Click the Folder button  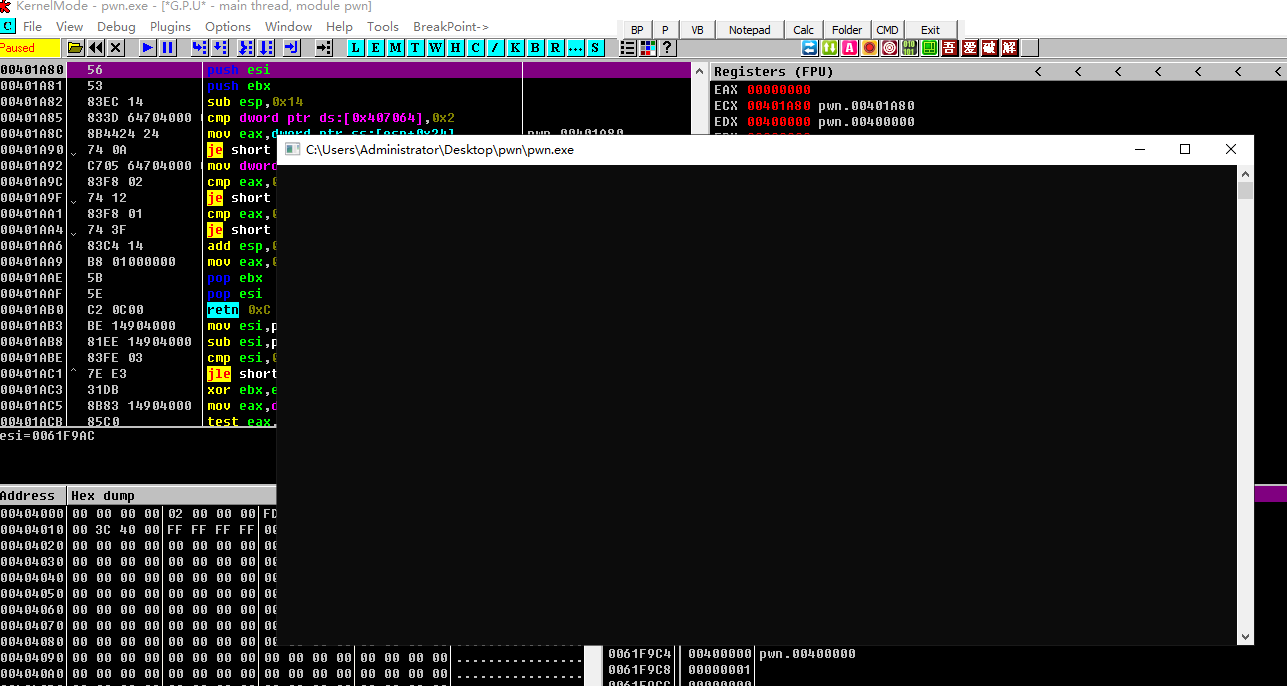tap(847, 30)
